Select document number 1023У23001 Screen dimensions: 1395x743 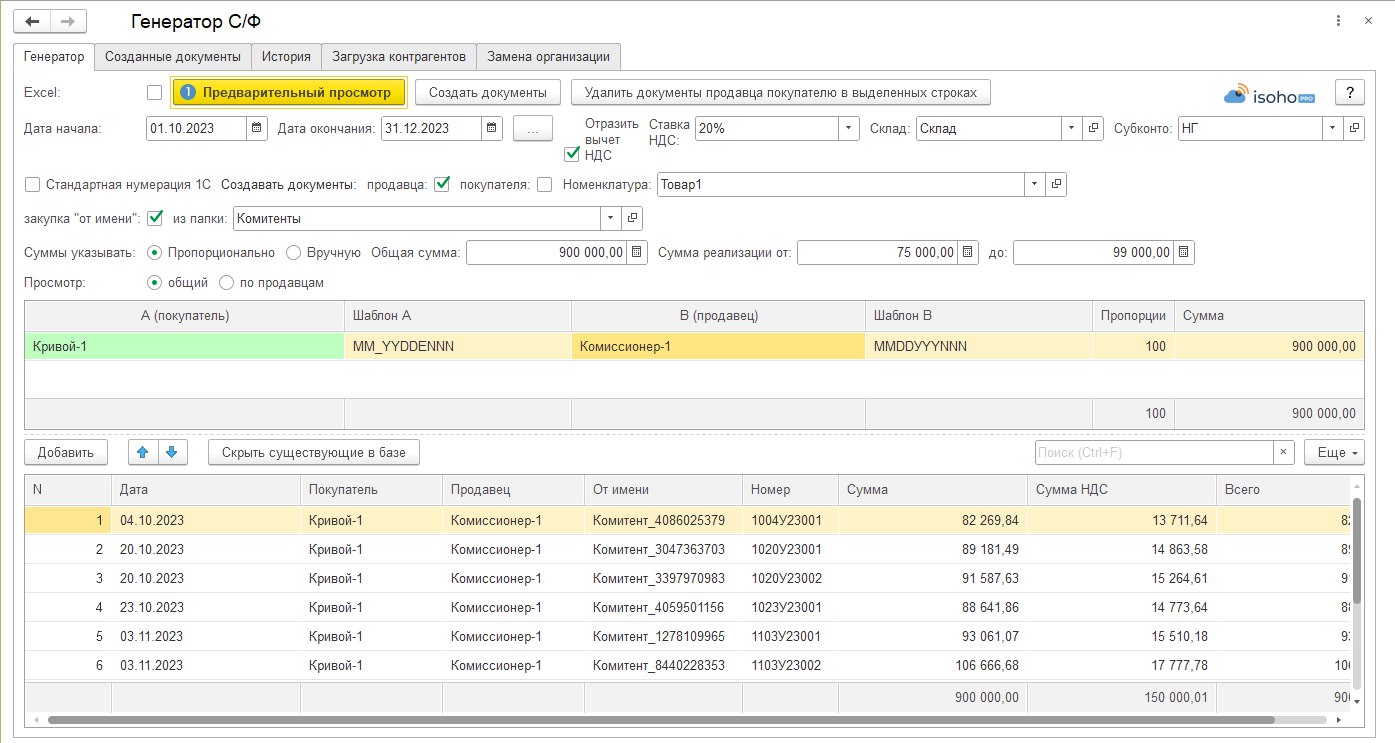point(788,607)
